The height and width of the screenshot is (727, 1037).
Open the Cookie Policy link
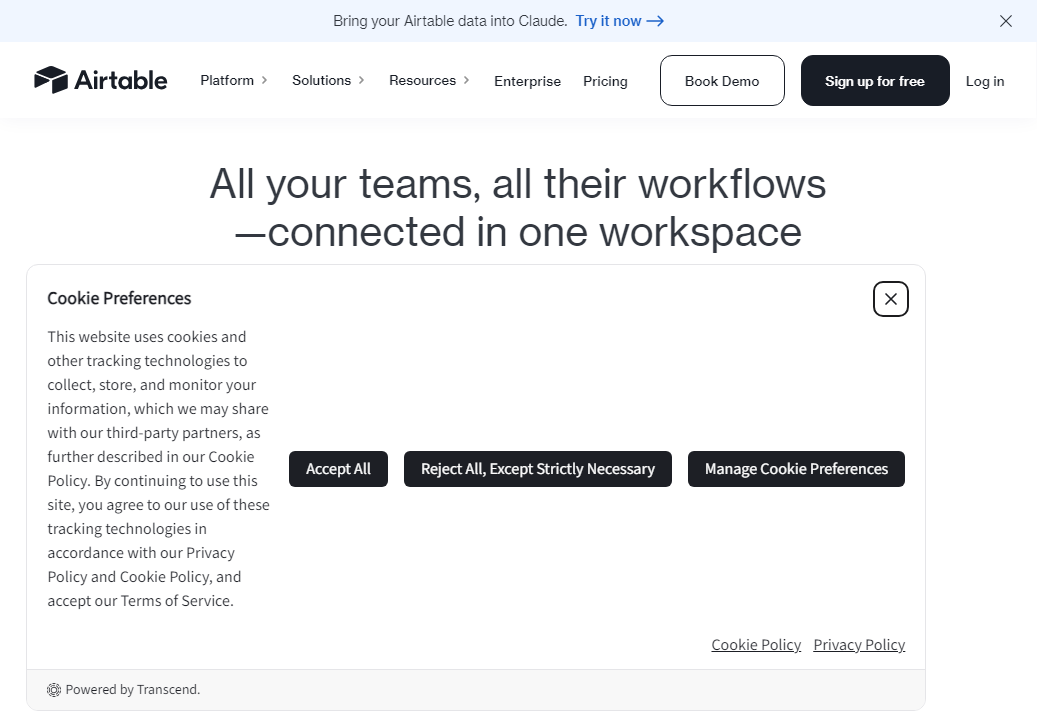pos(756,645)
